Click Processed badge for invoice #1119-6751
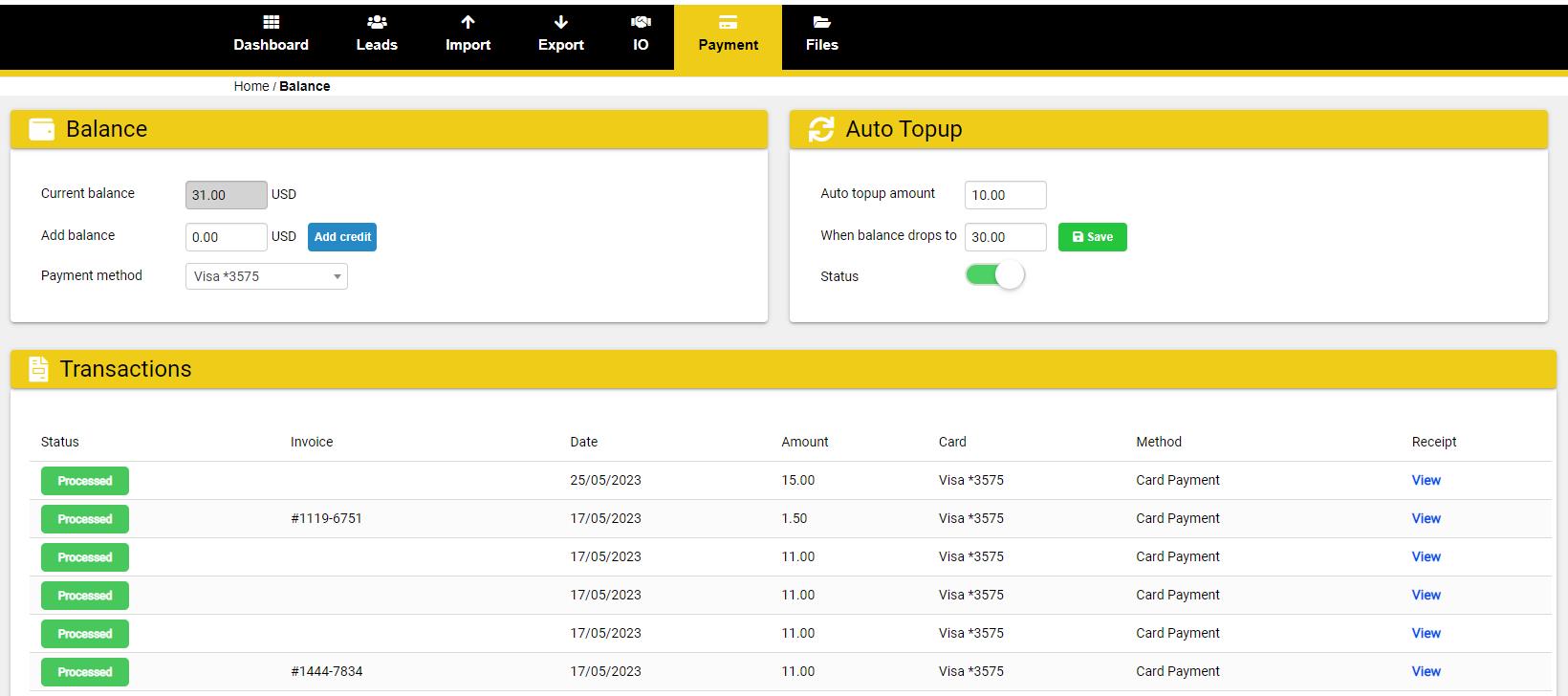This screenshot has width=1568, height=696. click(85, 519)
